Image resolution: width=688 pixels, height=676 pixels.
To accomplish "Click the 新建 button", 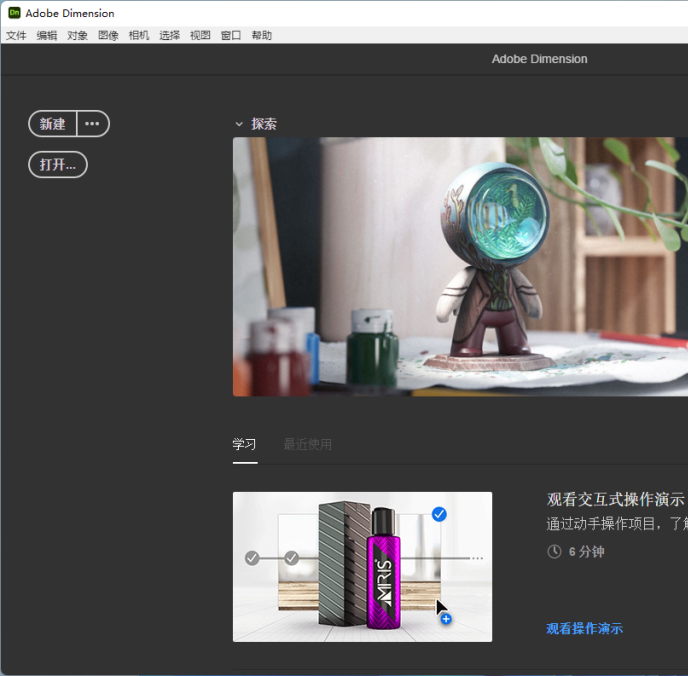I will (x=53, y=124).
